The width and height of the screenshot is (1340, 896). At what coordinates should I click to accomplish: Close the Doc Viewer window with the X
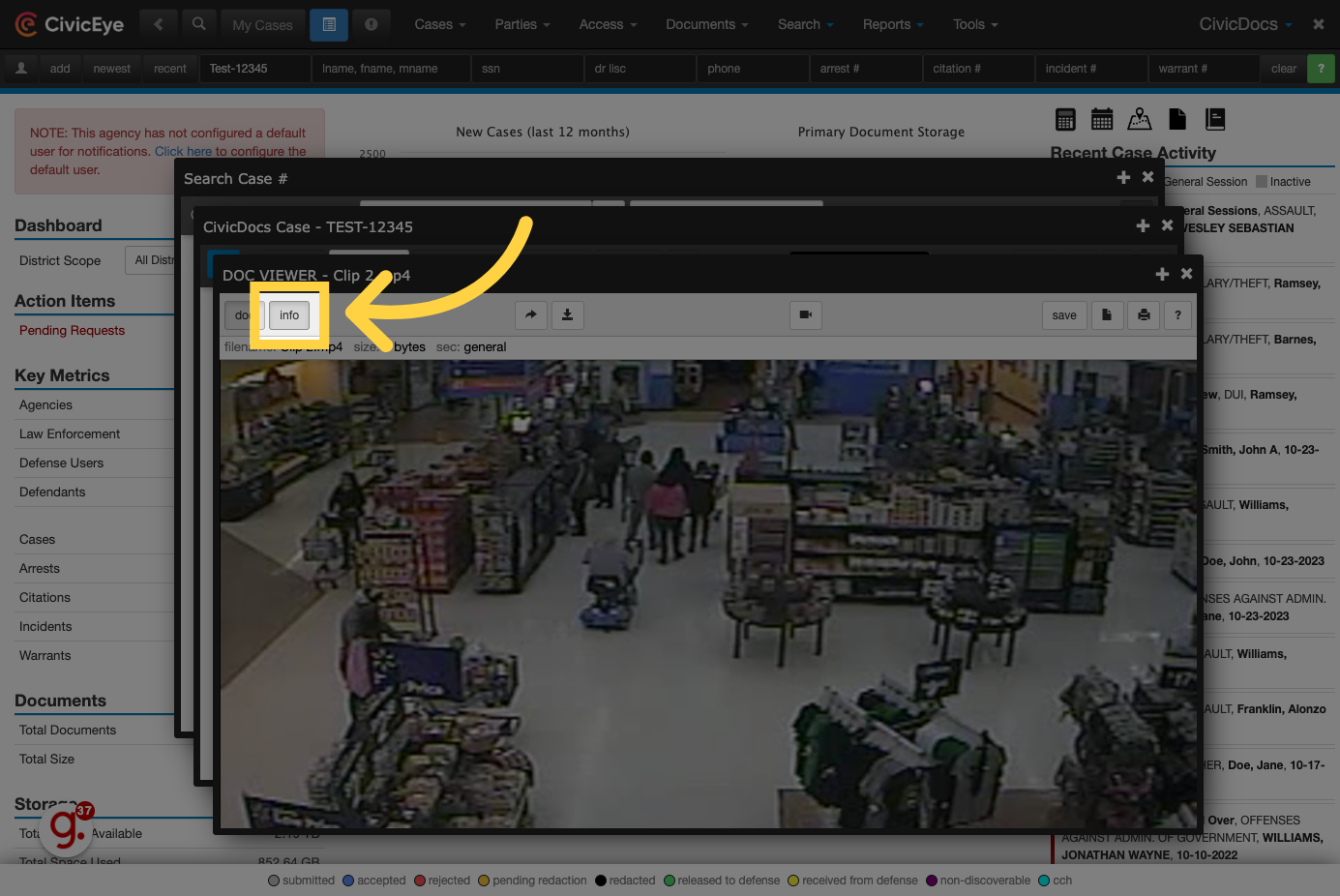1186,274
